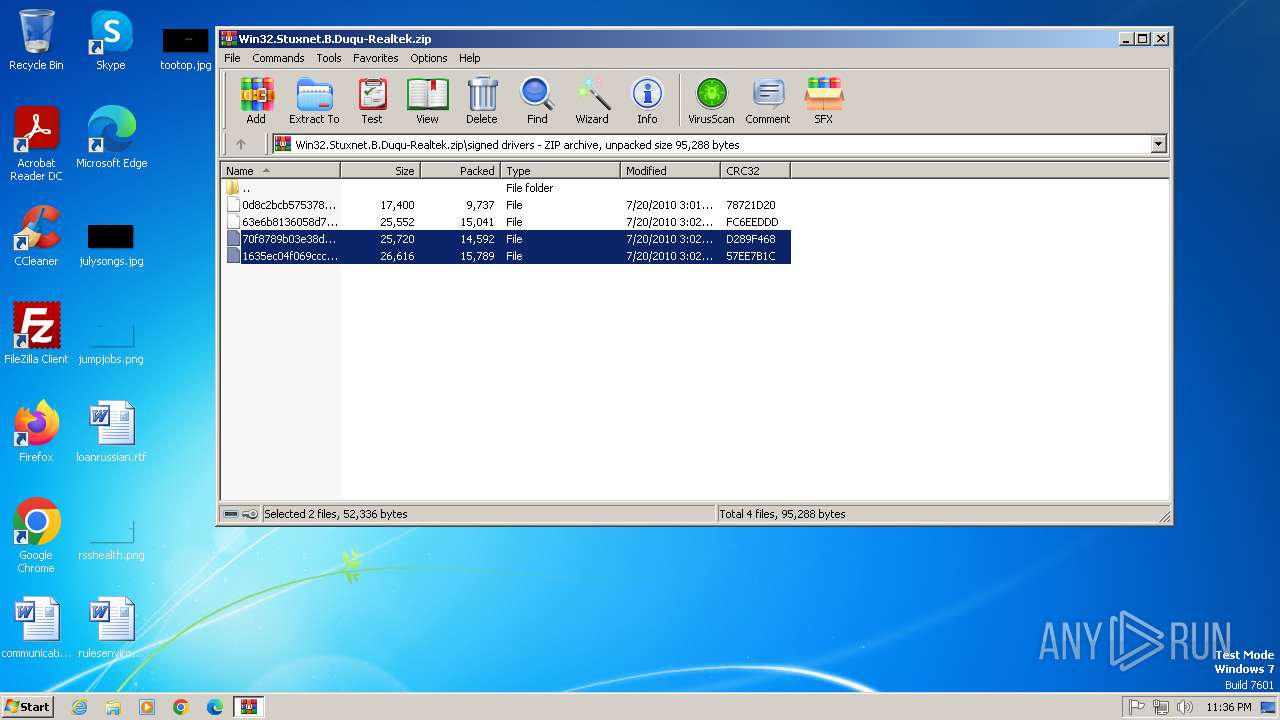Select the rsshealth.png desktop file
1280x720 pixels.
[x=111, y=540]
